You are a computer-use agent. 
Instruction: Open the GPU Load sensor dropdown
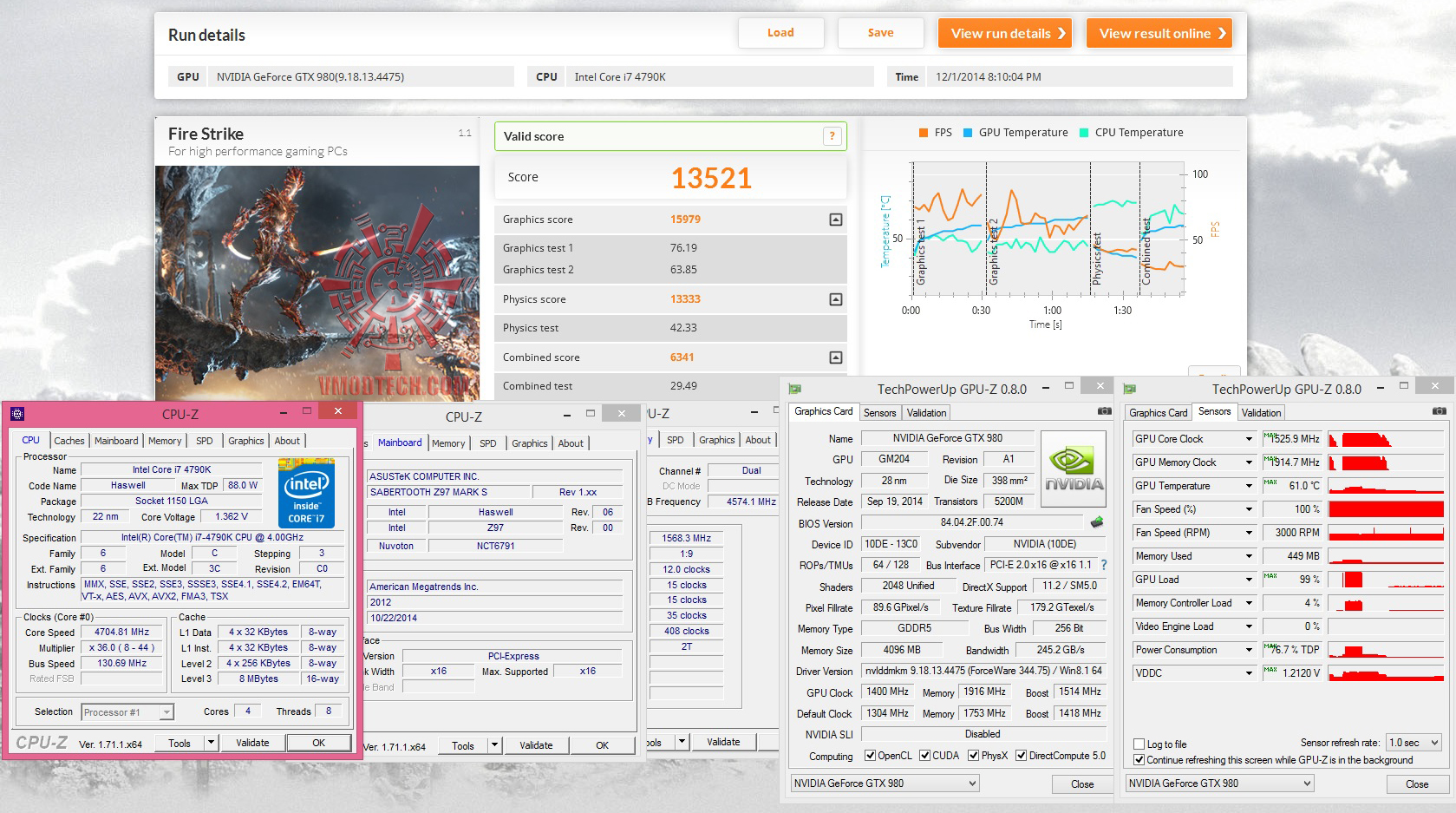(x=1250, y=580)
